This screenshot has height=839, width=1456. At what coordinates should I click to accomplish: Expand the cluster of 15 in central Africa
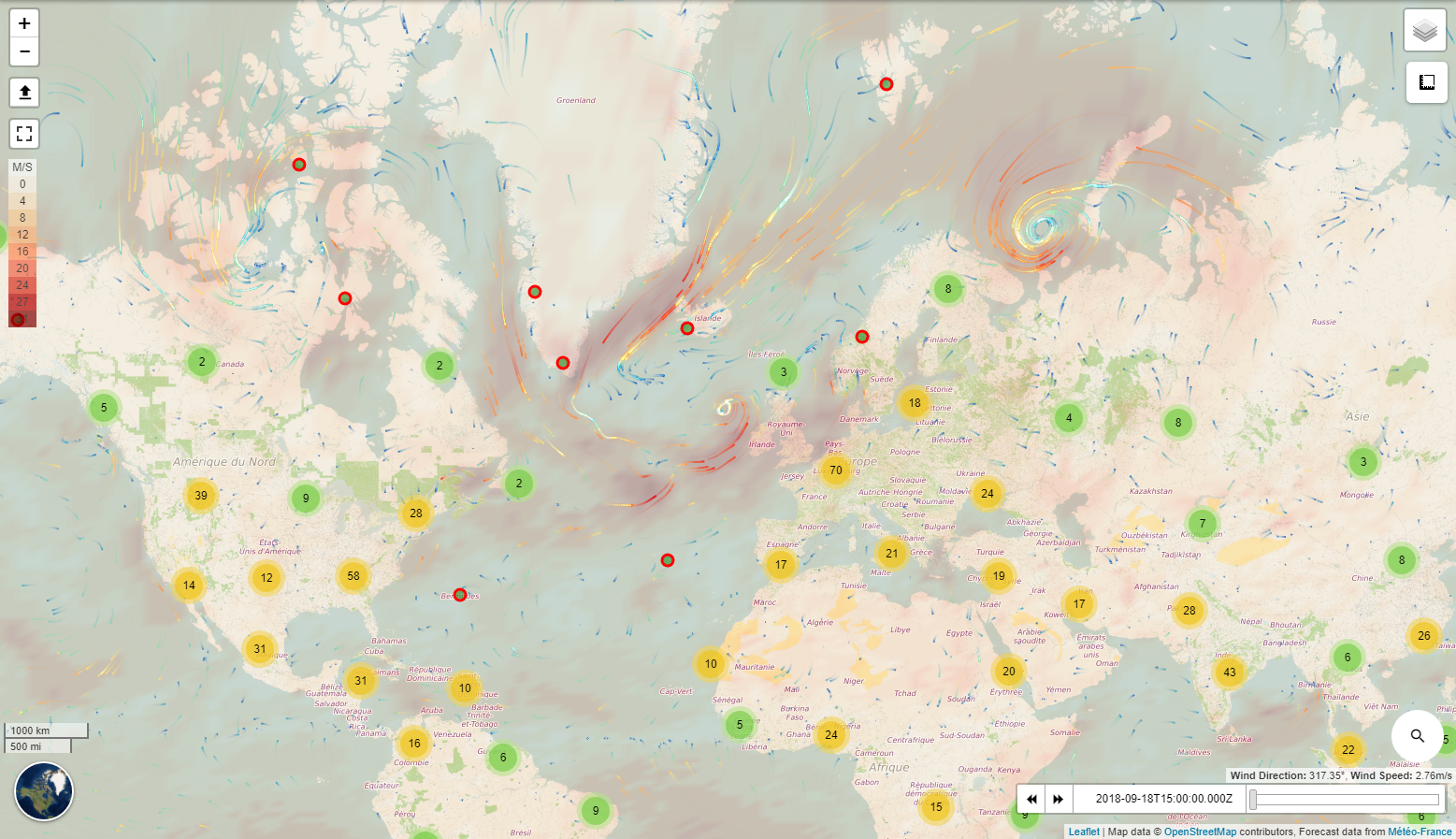tap(936, 807)
